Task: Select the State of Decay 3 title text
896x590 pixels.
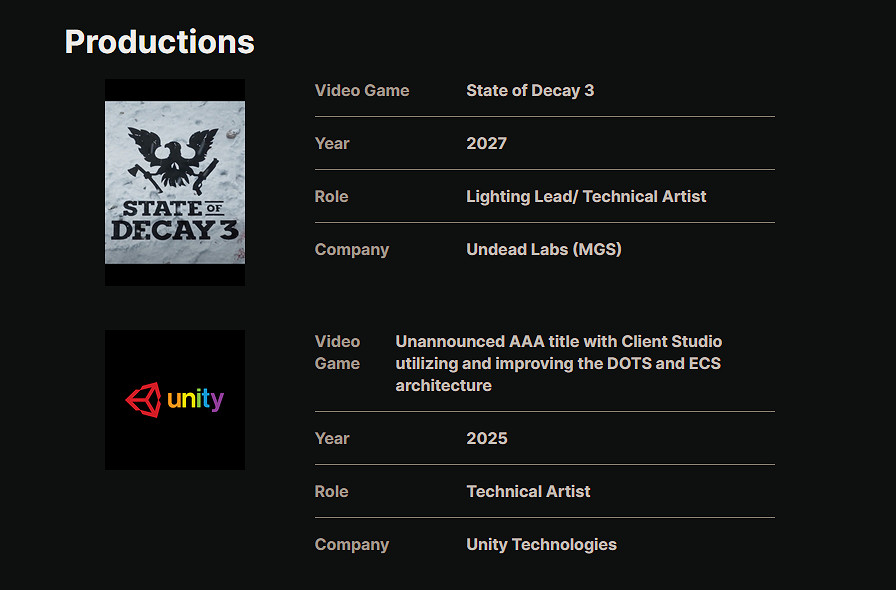Action: [x=530, y=90]
